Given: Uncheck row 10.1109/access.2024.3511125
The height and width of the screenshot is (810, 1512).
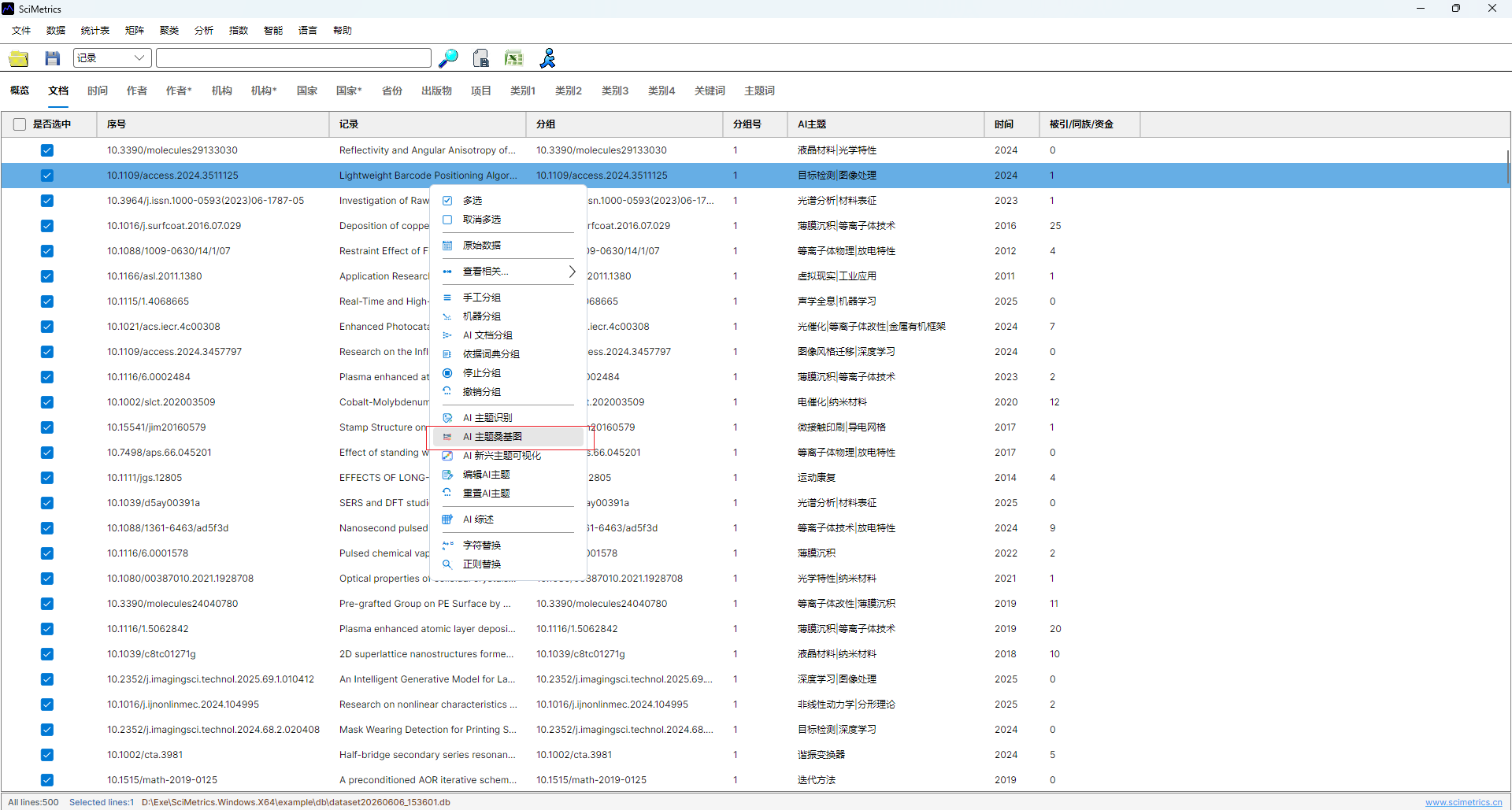Looking at the screenshot, I should 47,176.
